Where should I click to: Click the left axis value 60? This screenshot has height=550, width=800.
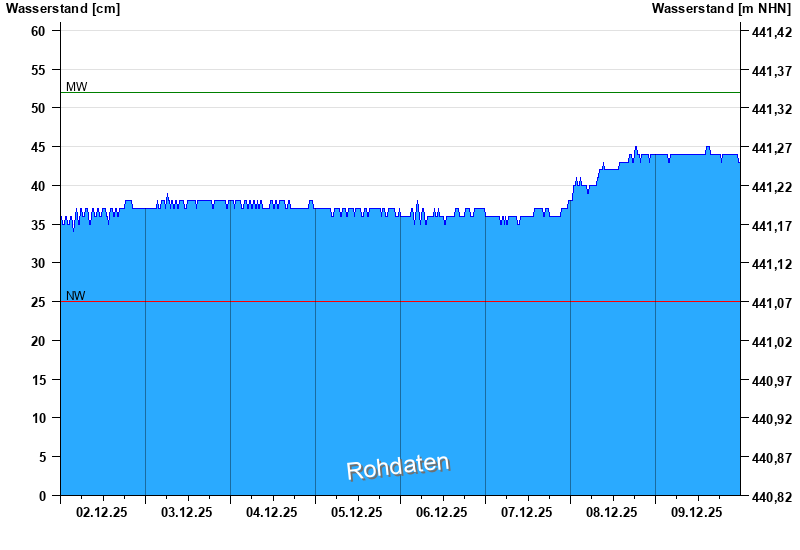38,31
